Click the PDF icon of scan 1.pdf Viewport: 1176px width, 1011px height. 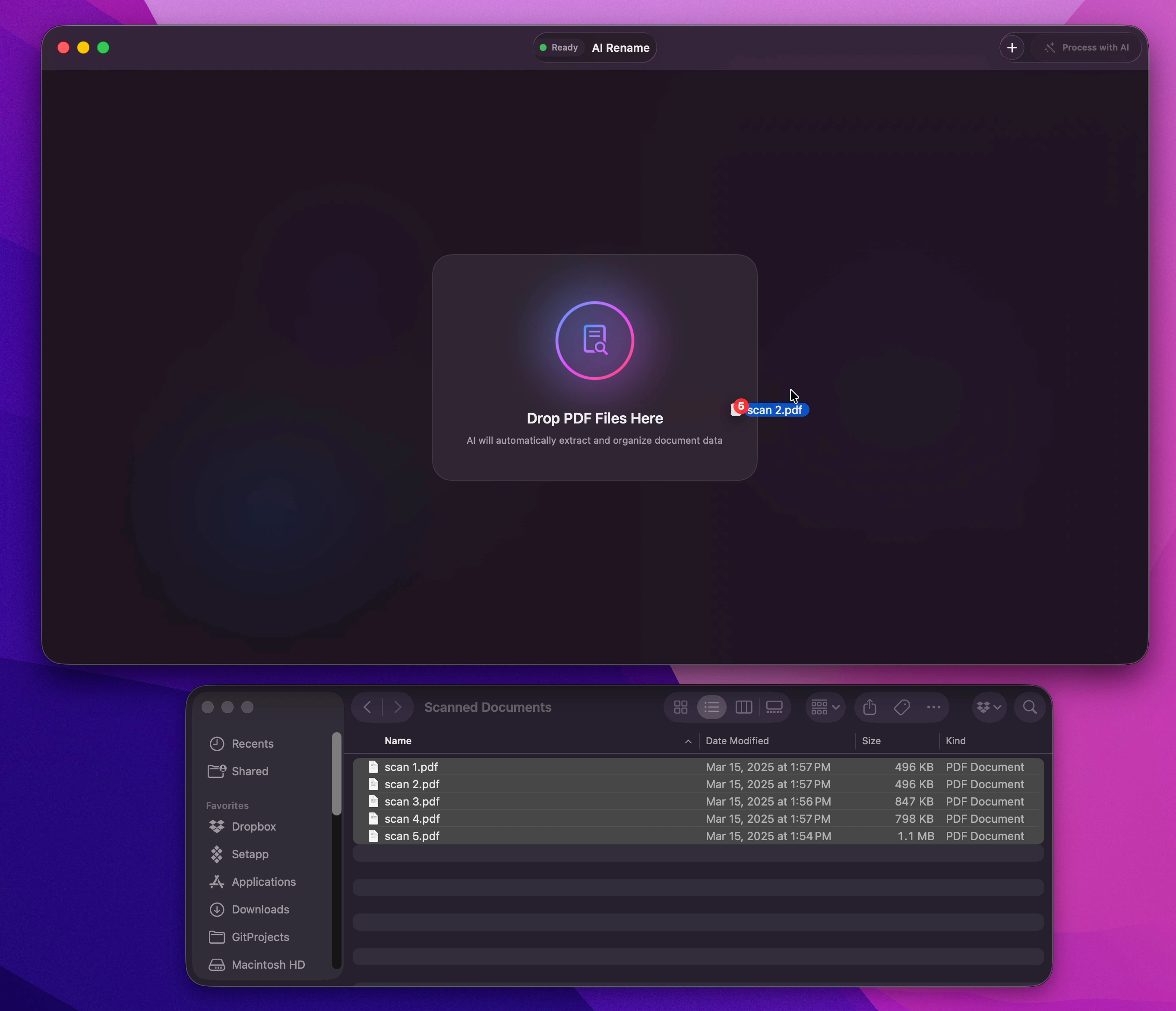[373, 767]
